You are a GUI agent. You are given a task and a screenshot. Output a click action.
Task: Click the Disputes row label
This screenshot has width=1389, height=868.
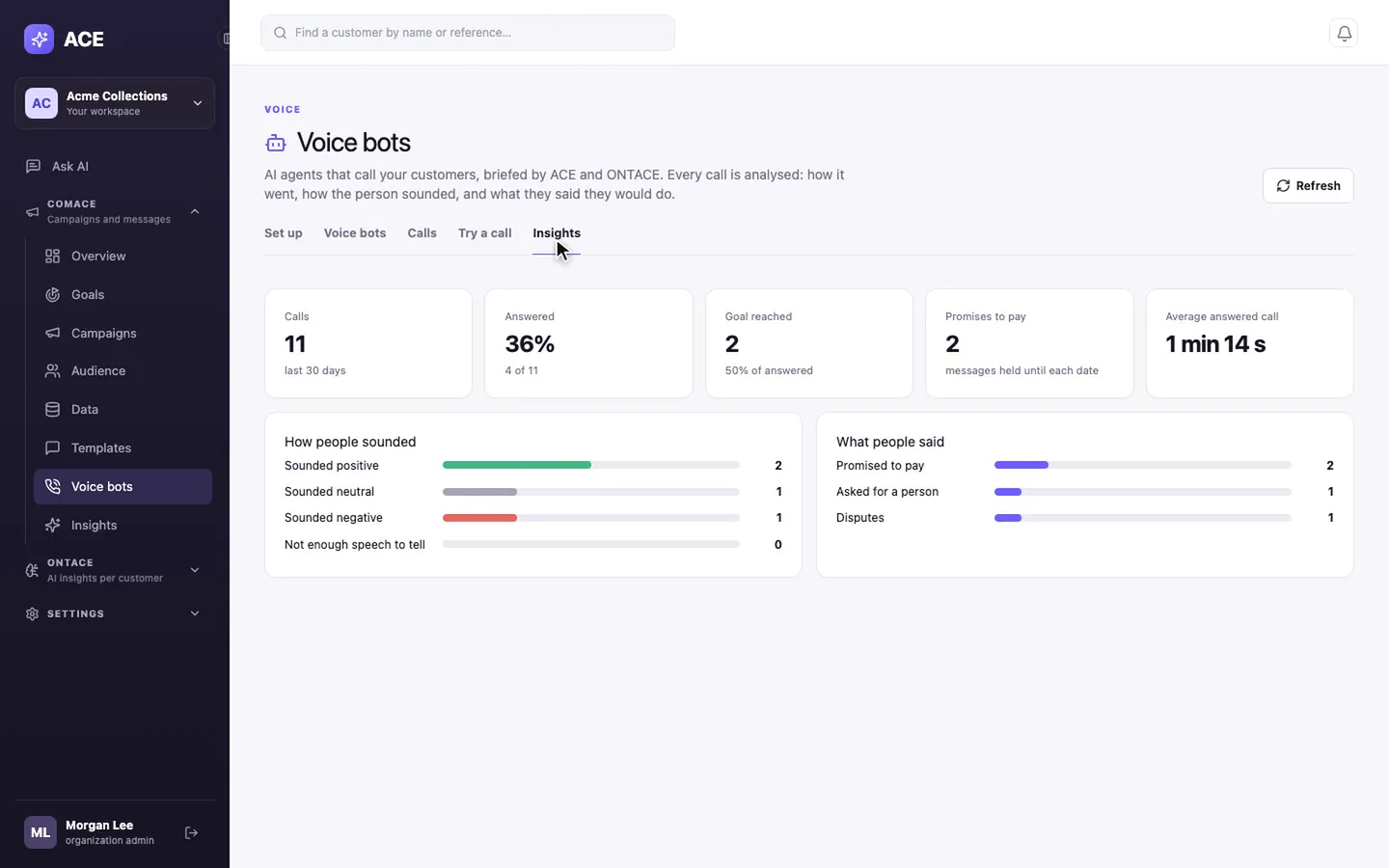860,518
